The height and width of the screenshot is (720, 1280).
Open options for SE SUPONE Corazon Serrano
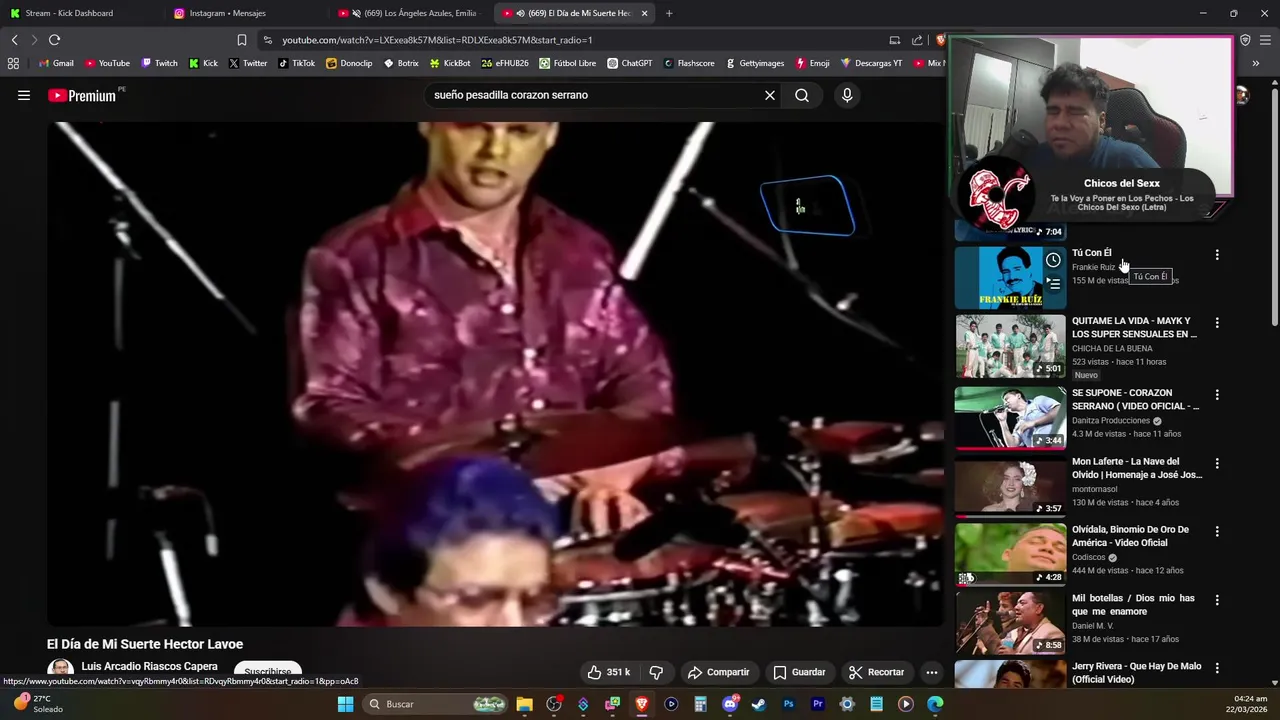tap(1217, 395)
